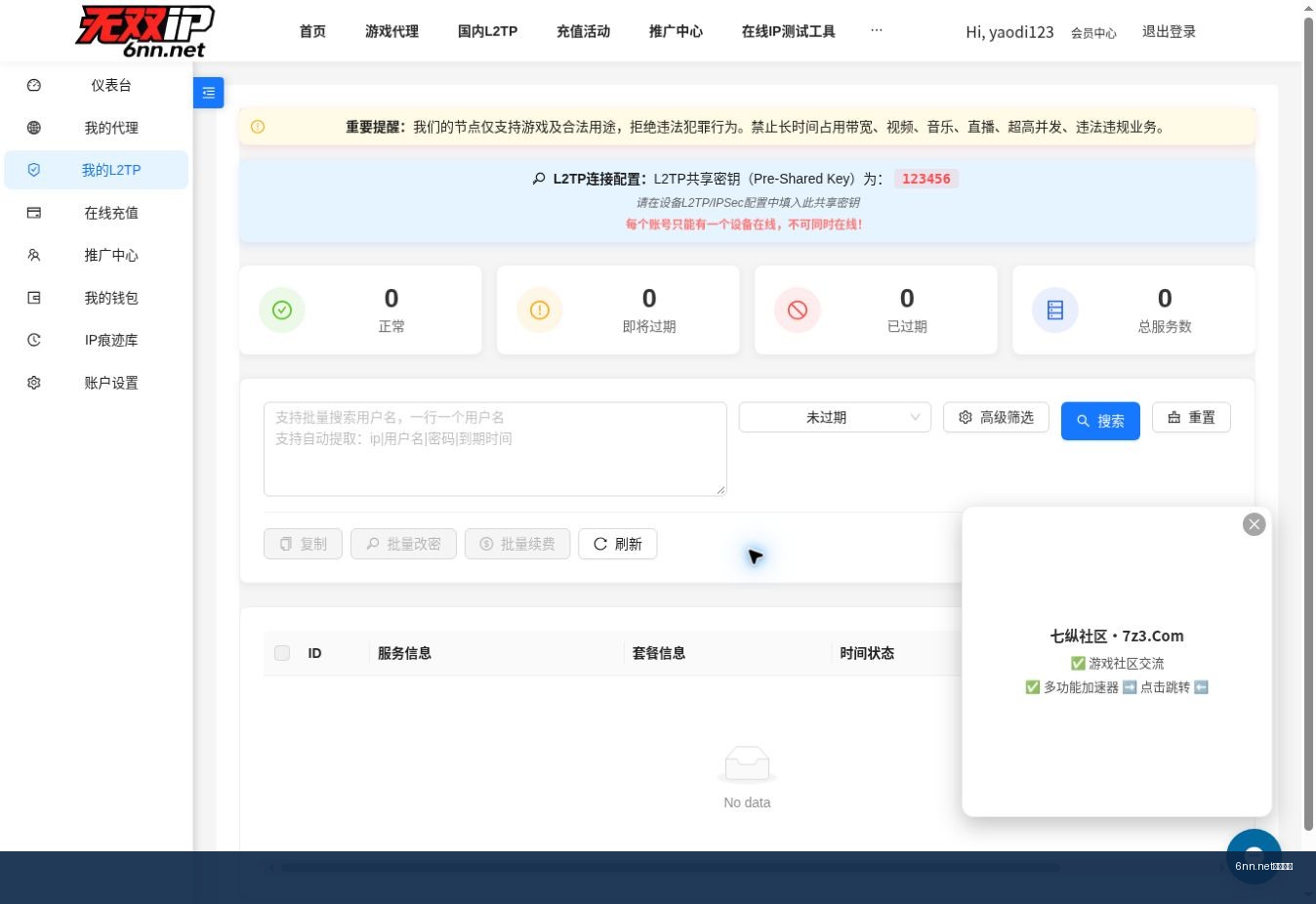The image size is (1316, 904).
Task: Click 退出登录 to log out
Action: [1169, 31]
